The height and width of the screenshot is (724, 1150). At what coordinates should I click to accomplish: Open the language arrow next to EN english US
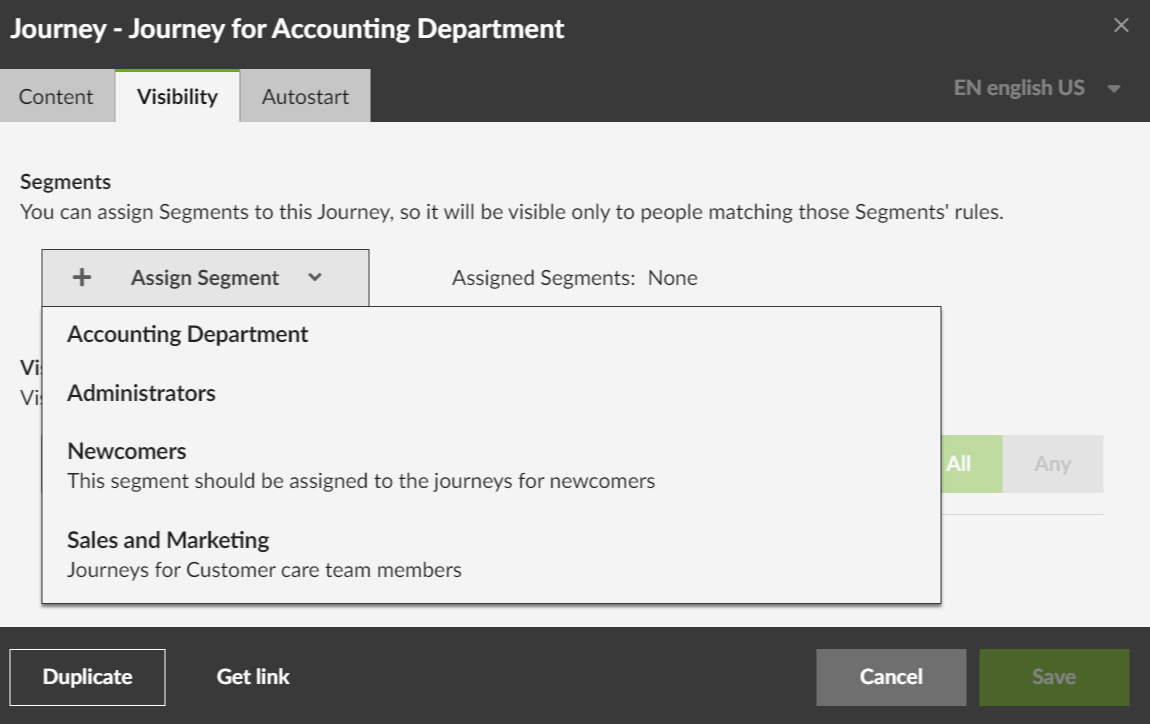pyautogui.click(x=1114, y=89)
